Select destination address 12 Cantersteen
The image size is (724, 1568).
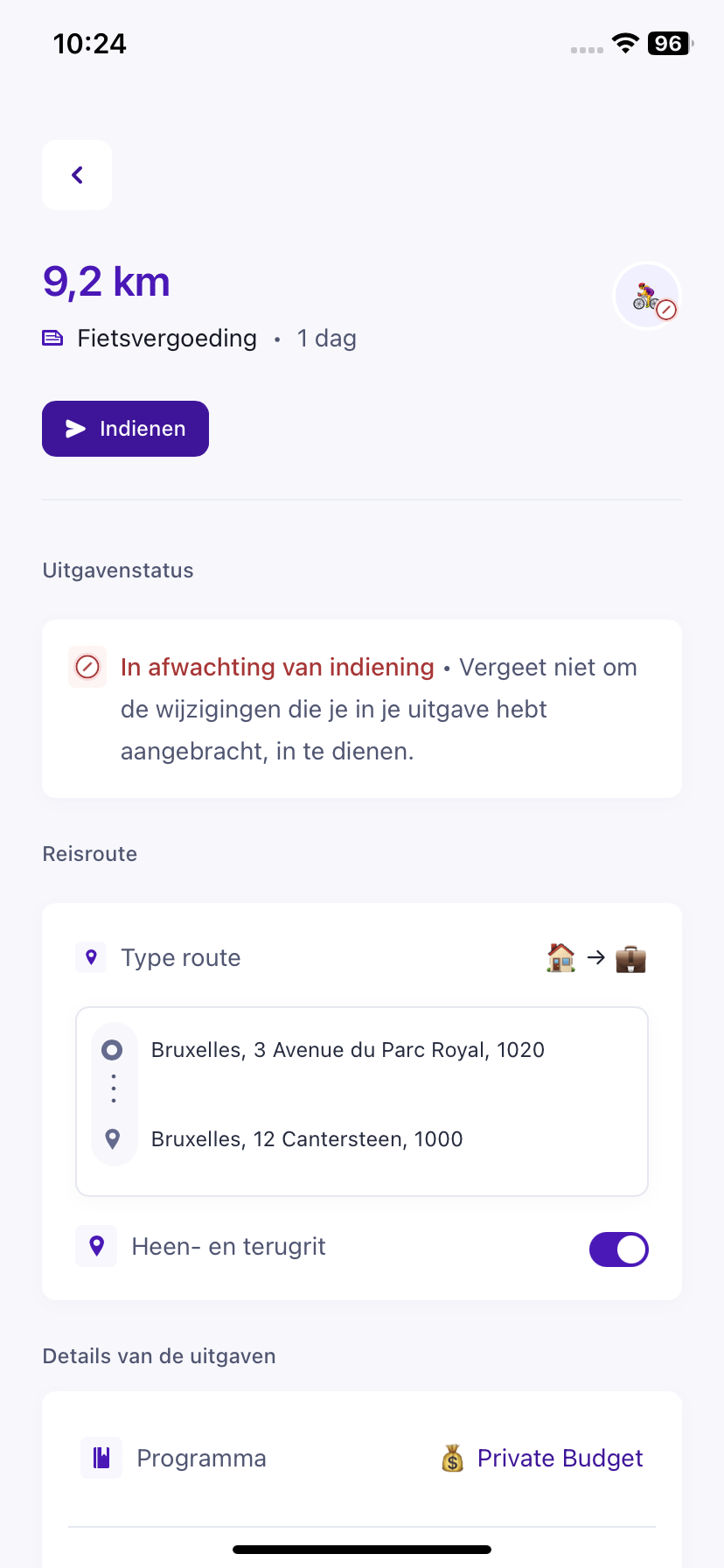[307, 1139]
